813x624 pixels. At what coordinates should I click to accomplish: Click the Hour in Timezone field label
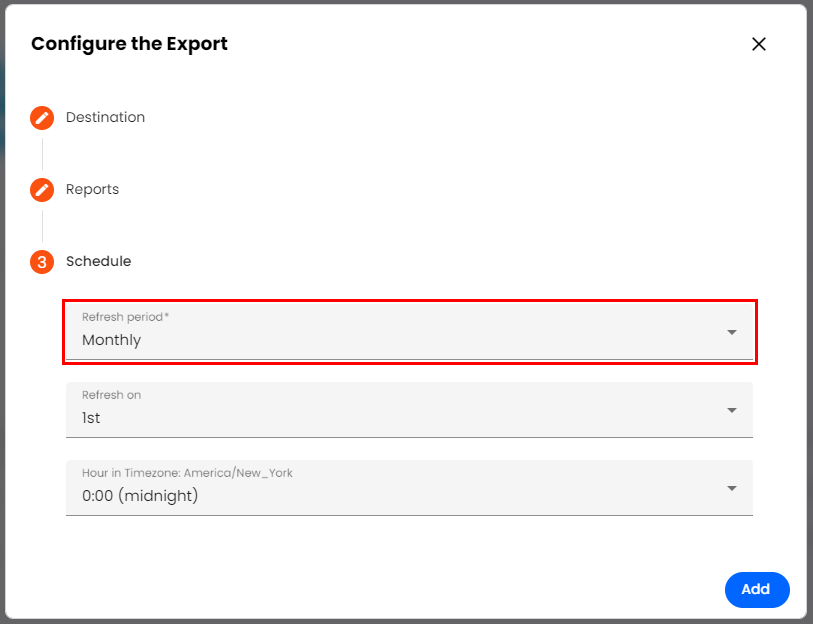pos(187,473)
